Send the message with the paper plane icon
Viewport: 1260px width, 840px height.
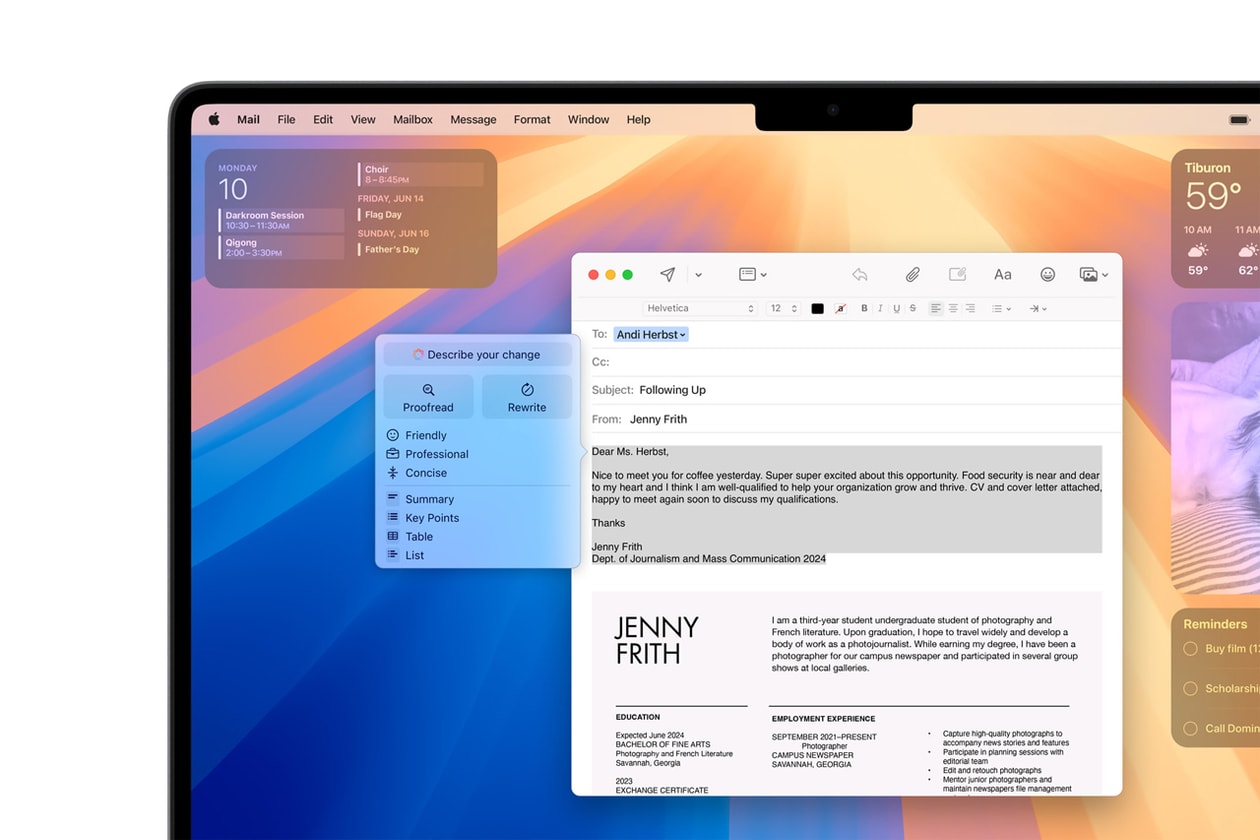click(x=667, y=274)
